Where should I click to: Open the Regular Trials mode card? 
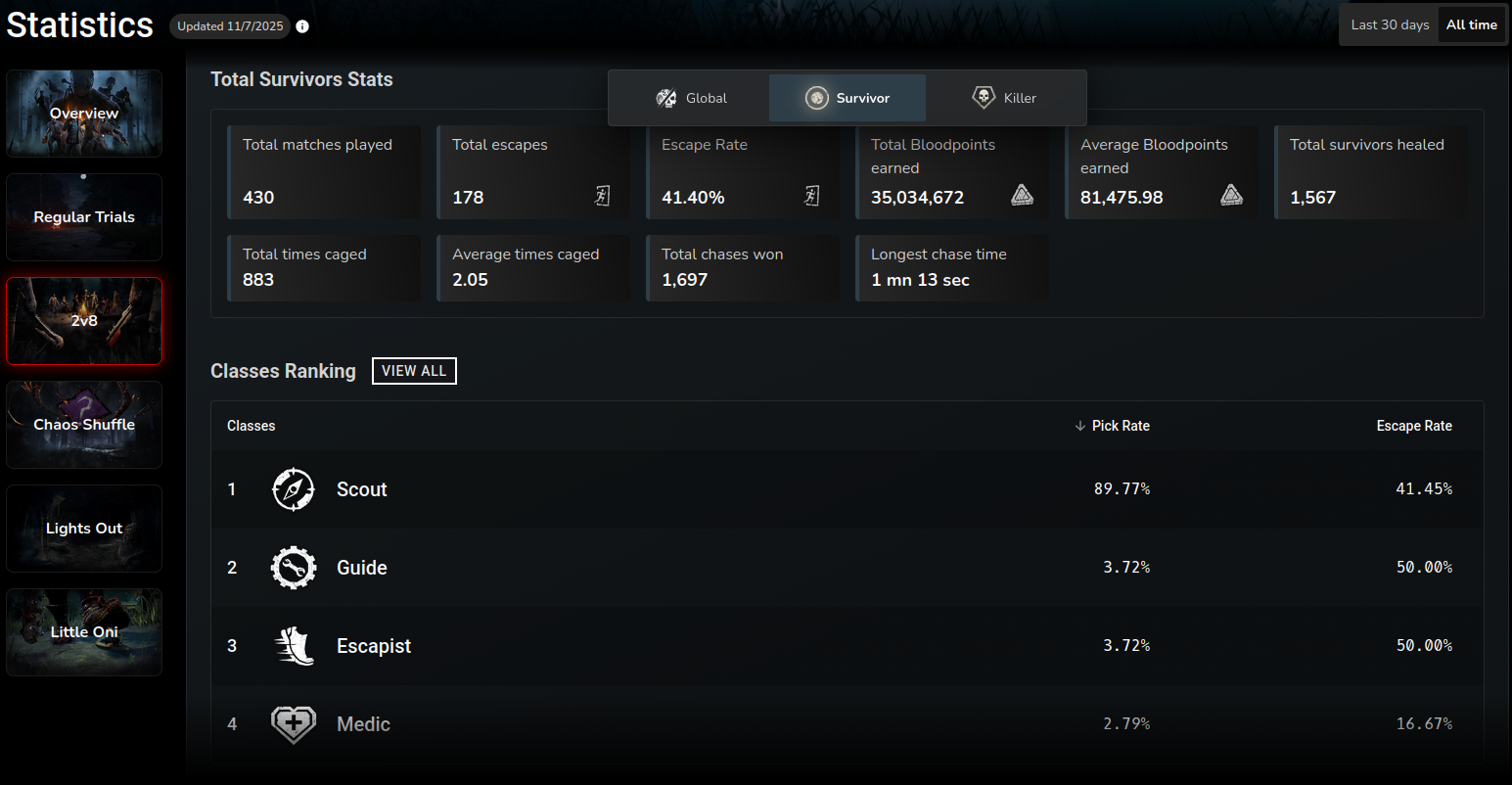pyautogui.click(x=84, y=217)
